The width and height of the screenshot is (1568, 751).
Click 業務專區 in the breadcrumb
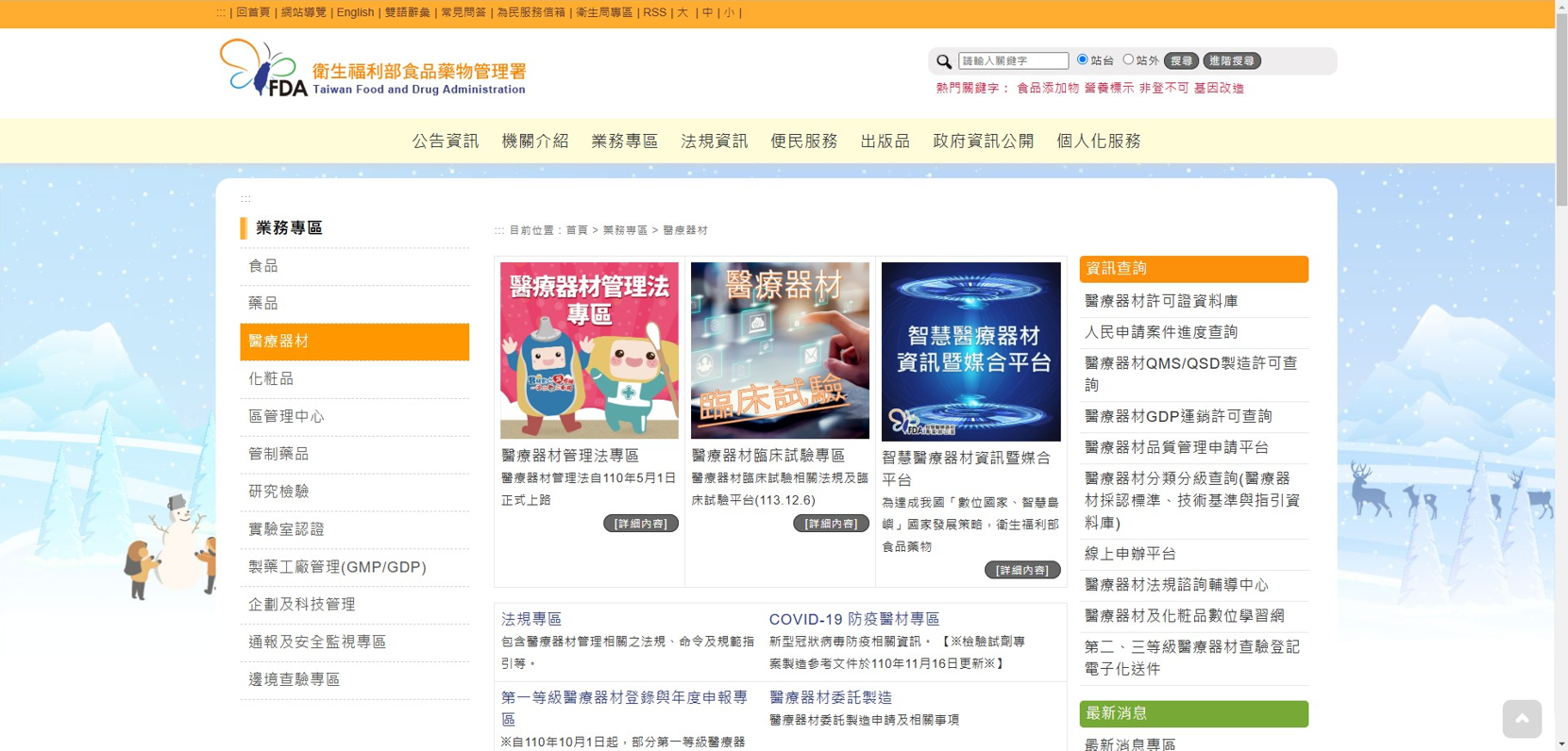click(625, 230)
